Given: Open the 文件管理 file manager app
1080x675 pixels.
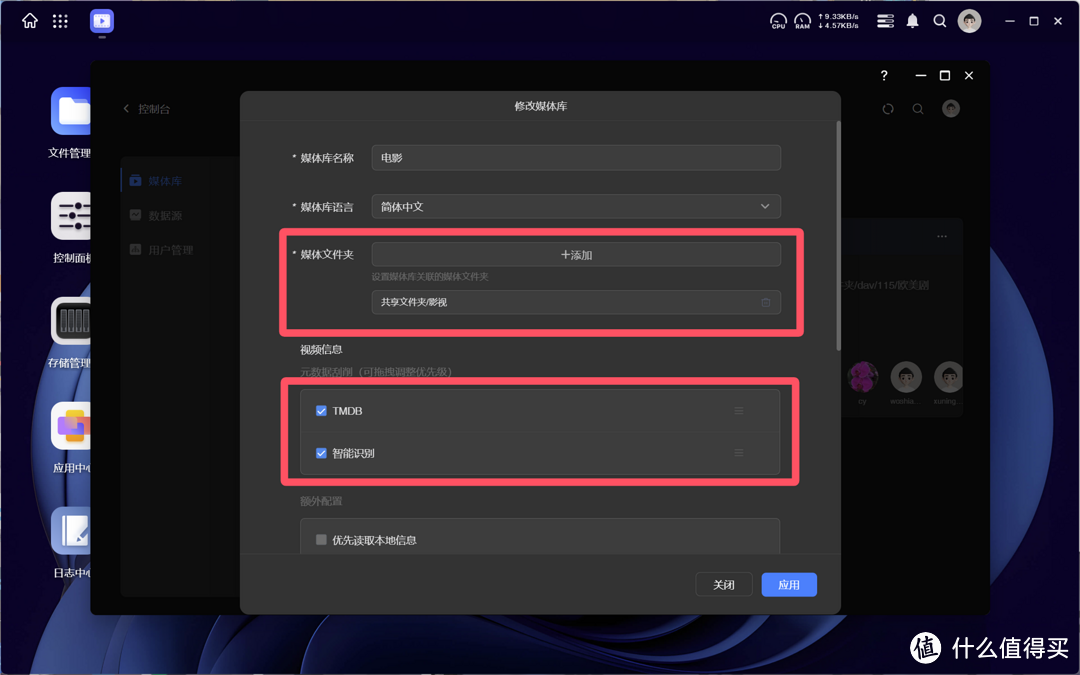Looking at the screenshot, I should tap(70, 122).
